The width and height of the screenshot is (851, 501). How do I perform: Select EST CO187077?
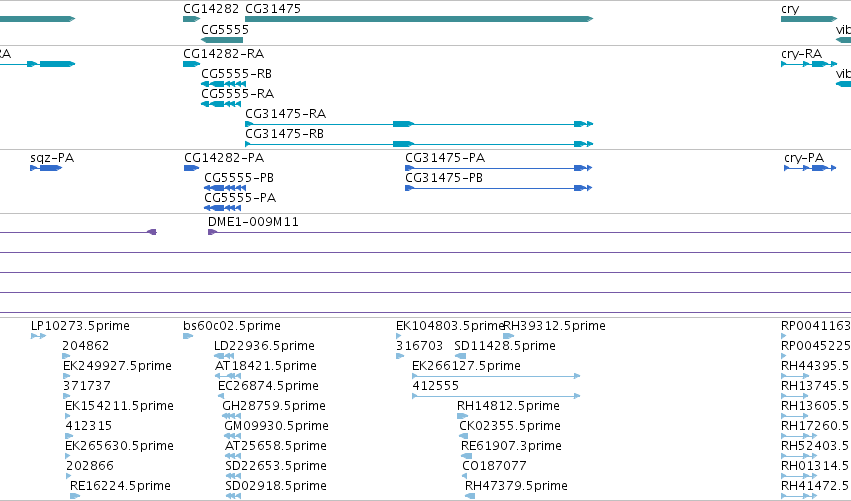click(465, 476)
